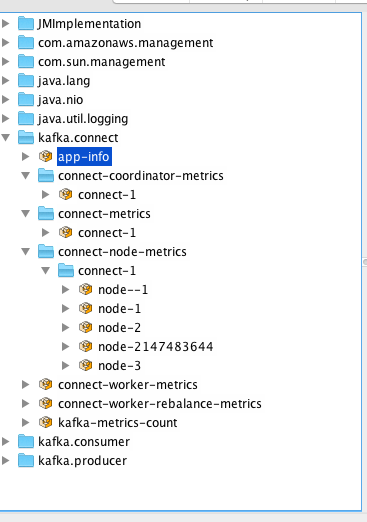Expand connect-1 under connect-coordinator-metrics
The width and height of the screenshot is (367, 522).
point(46,194)
